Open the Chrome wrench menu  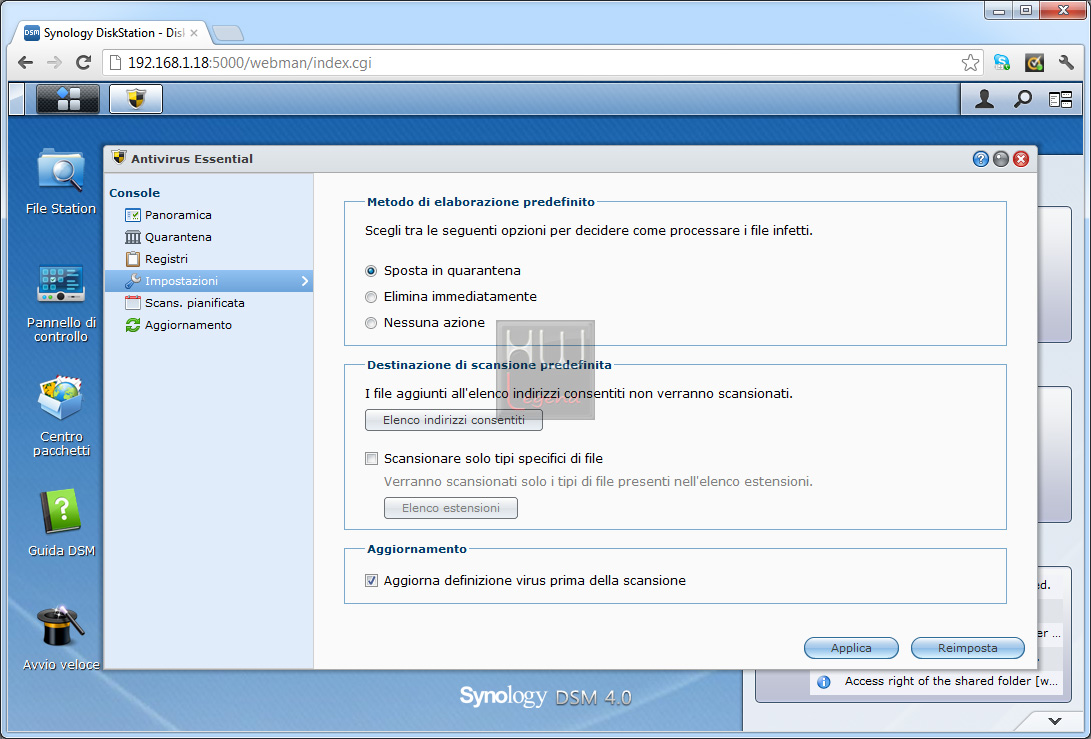[x=1066, y=63]
